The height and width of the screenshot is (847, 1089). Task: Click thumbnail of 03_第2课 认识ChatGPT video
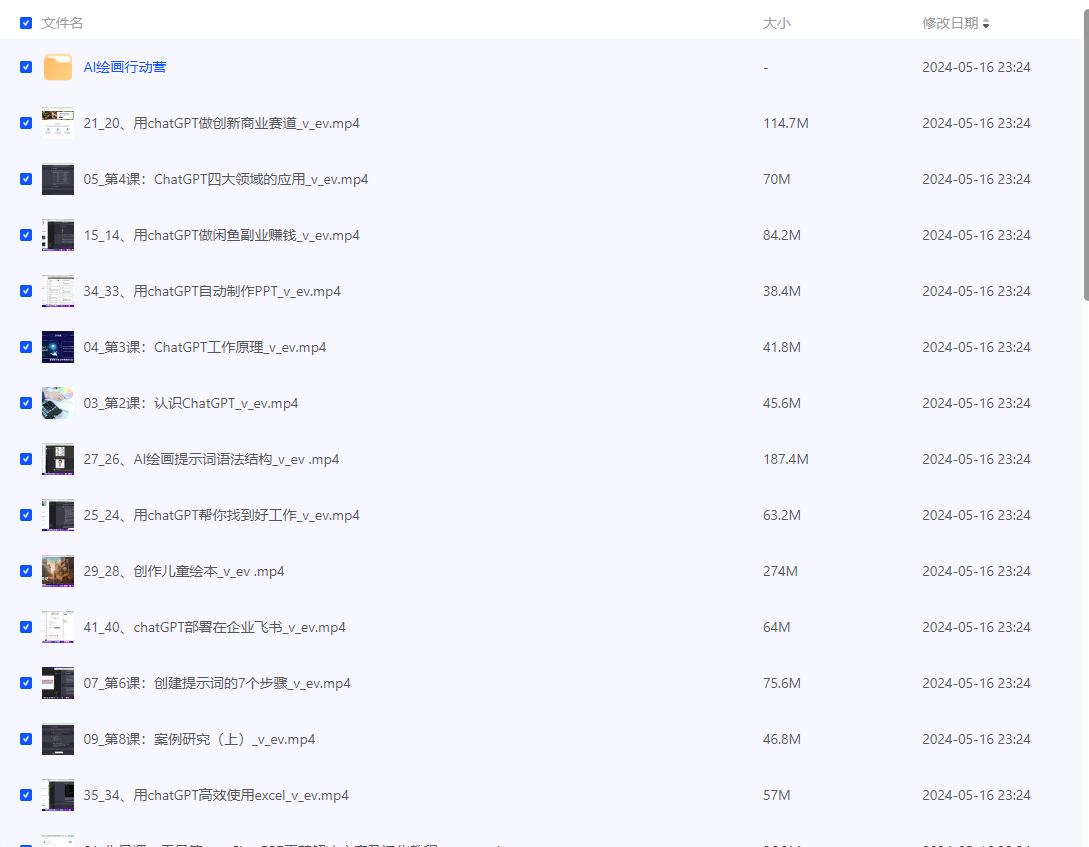click(58, 404)
